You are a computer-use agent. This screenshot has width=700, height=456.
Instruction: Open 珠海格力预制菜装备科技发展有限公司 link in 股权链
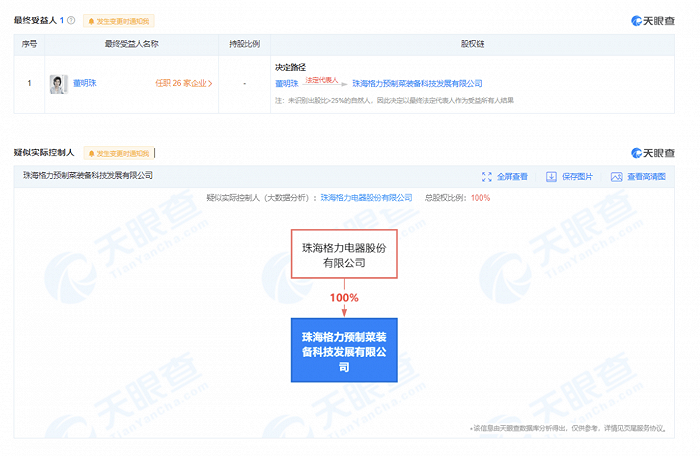click(x=417, y=84)
